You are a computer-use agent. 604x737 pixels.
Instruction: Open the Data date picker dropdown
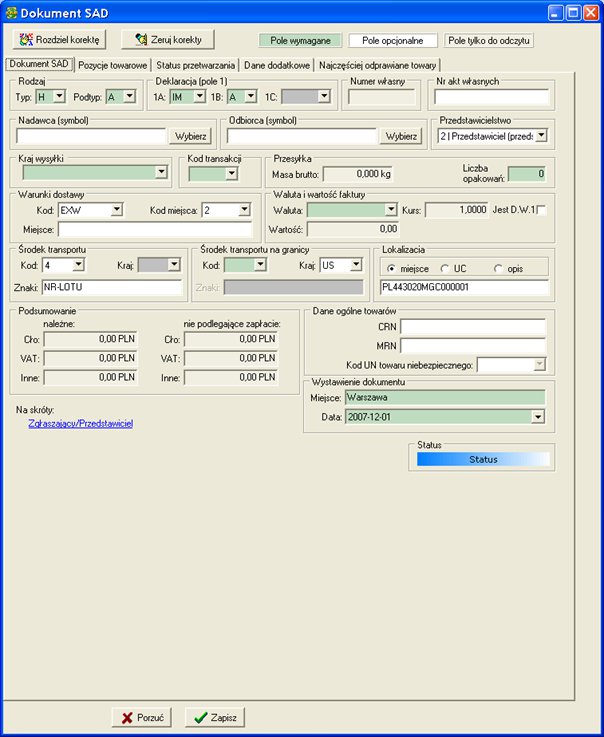coord(538,417)
